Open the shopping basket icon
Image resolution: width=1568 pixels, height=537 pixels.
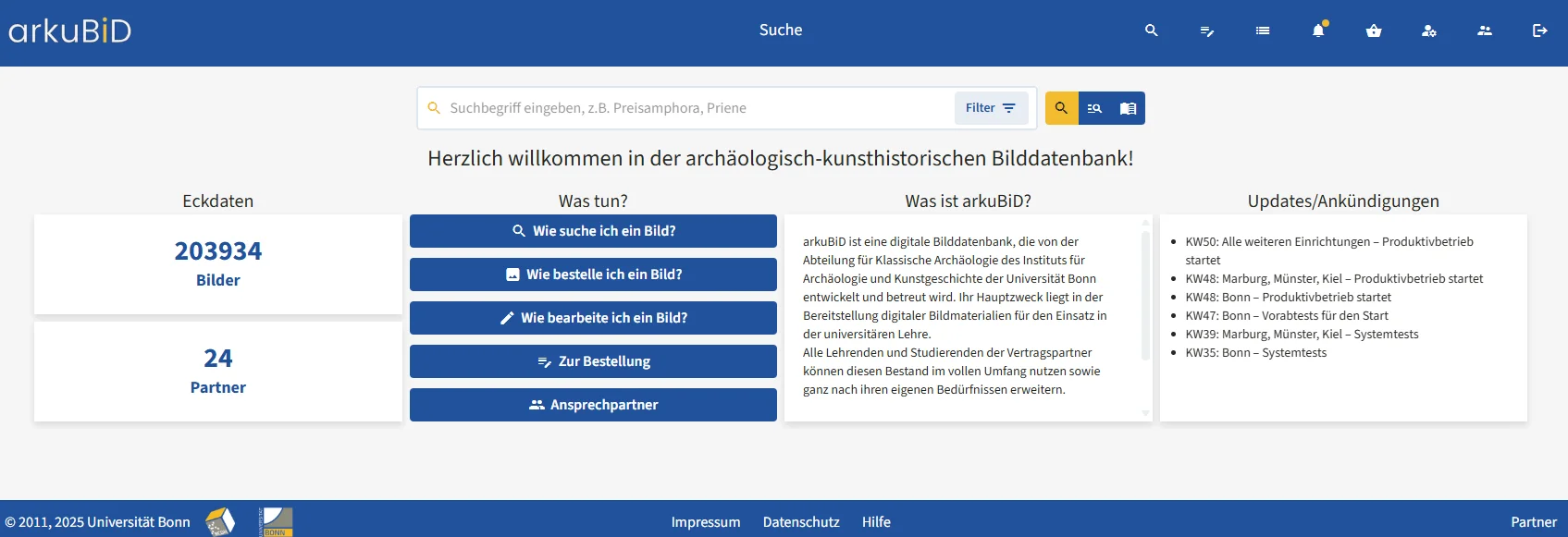coord(1374,31)
